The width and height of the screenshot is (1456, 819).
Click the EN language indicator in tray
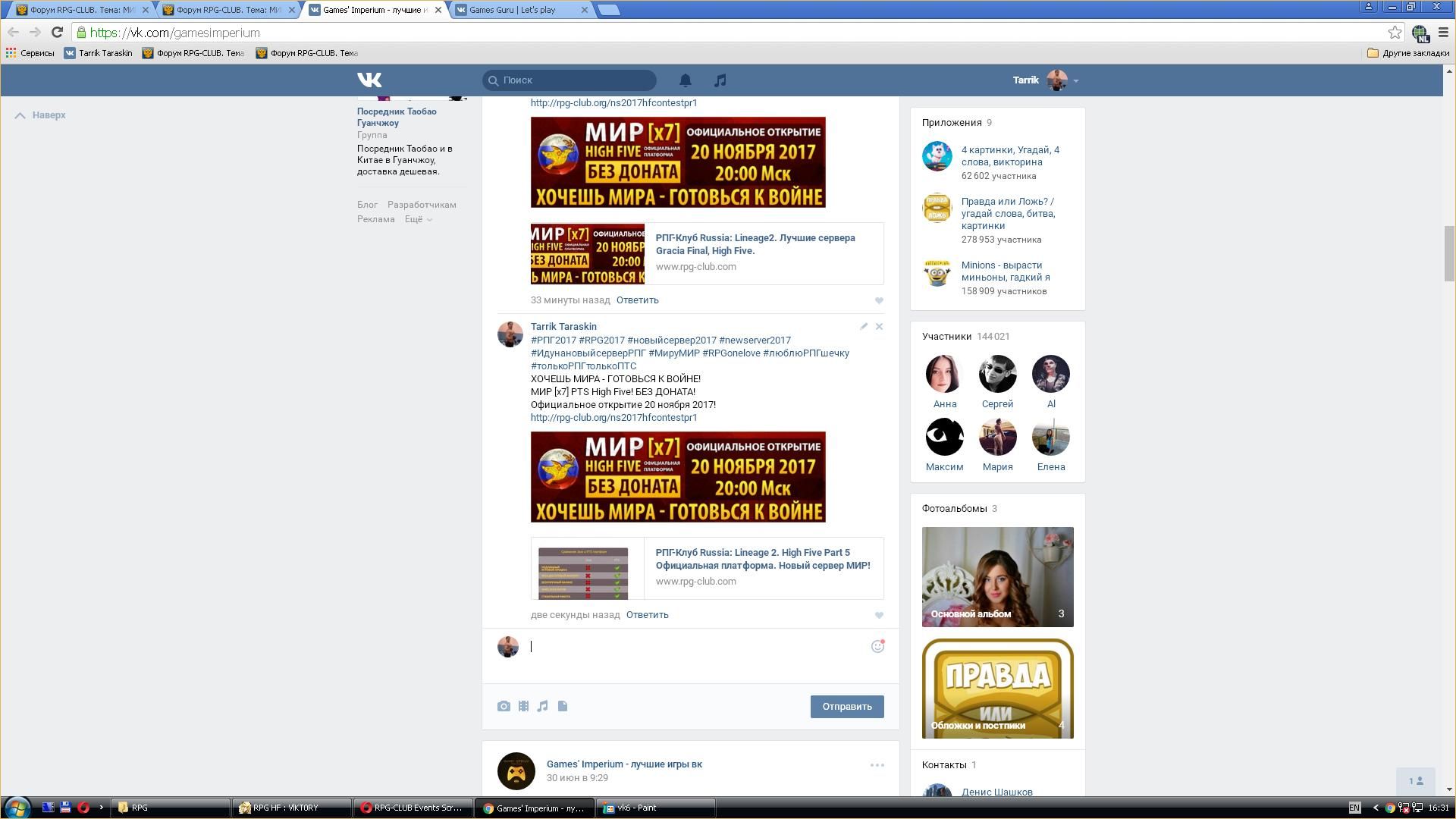coord(1354,808)
